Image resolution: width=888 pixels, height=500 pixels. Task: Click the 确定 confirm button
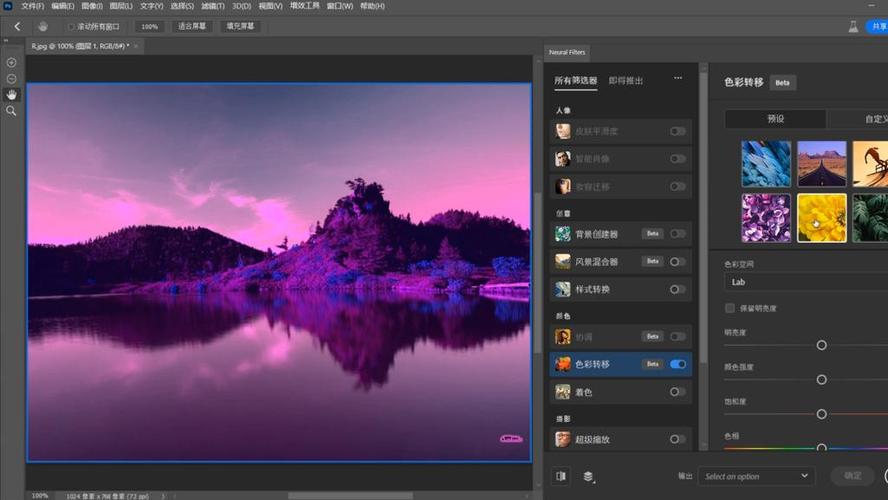coord(852,476)
